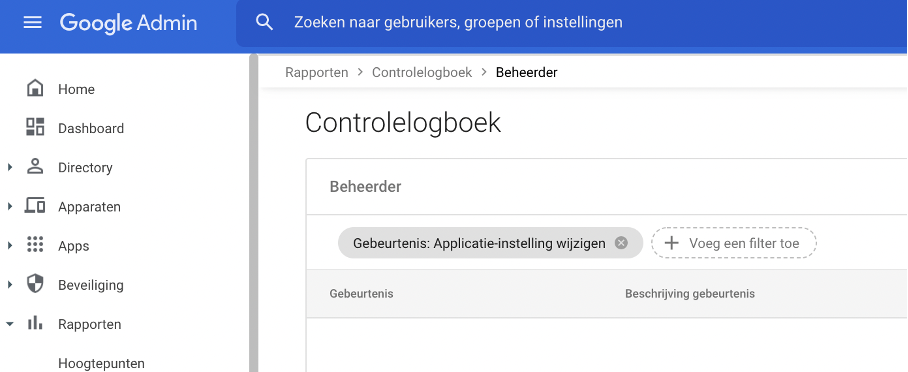
Task: Click the Dashboard tiles icon
Action: tap(35, 127)
